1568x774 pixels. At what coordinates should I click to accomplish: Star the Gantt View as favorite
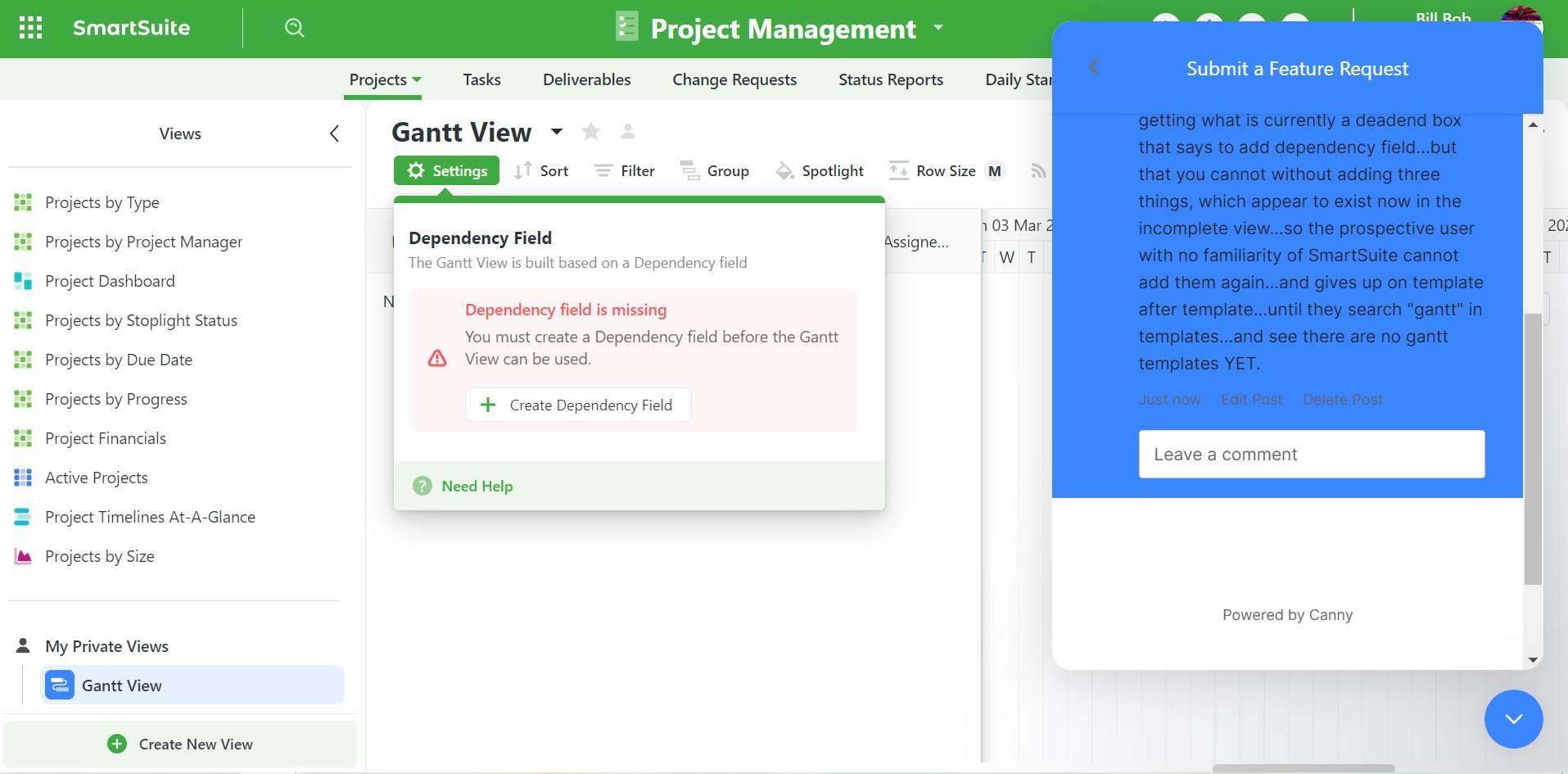(x=591, y=131)
